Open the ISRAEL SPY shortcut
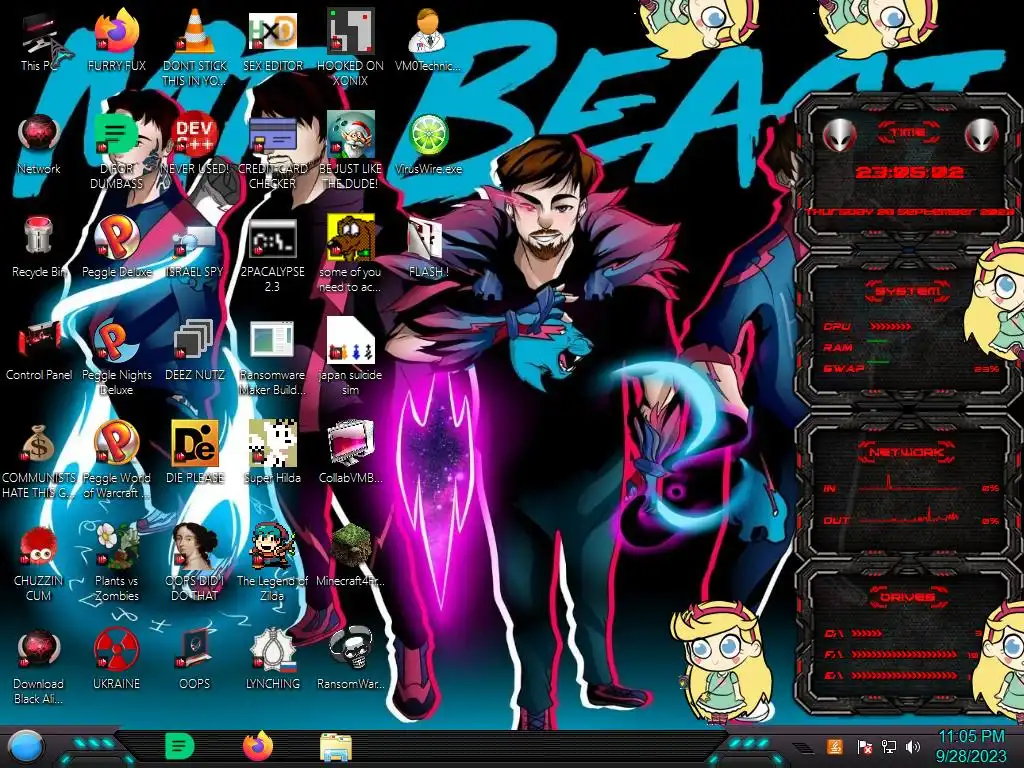1024x768 pixels. pos(195,248)
